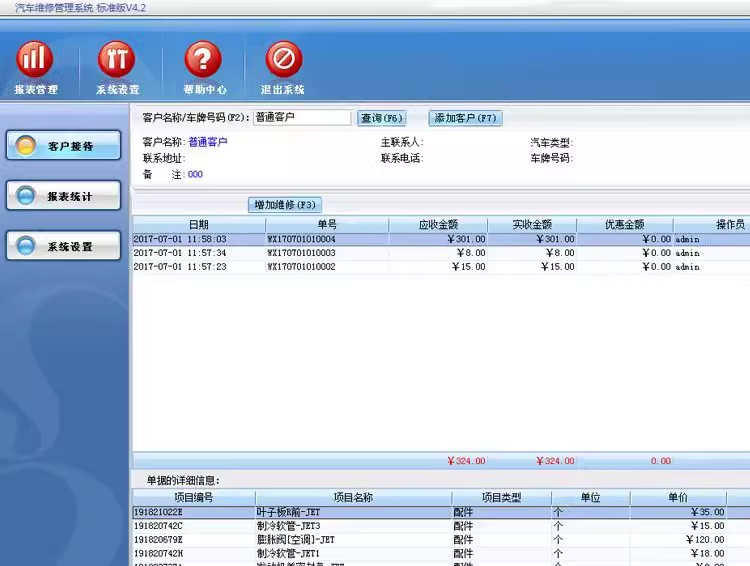750x566 pixels.
Task: Click the 查询(F6) search button
Action: point(381,118)
